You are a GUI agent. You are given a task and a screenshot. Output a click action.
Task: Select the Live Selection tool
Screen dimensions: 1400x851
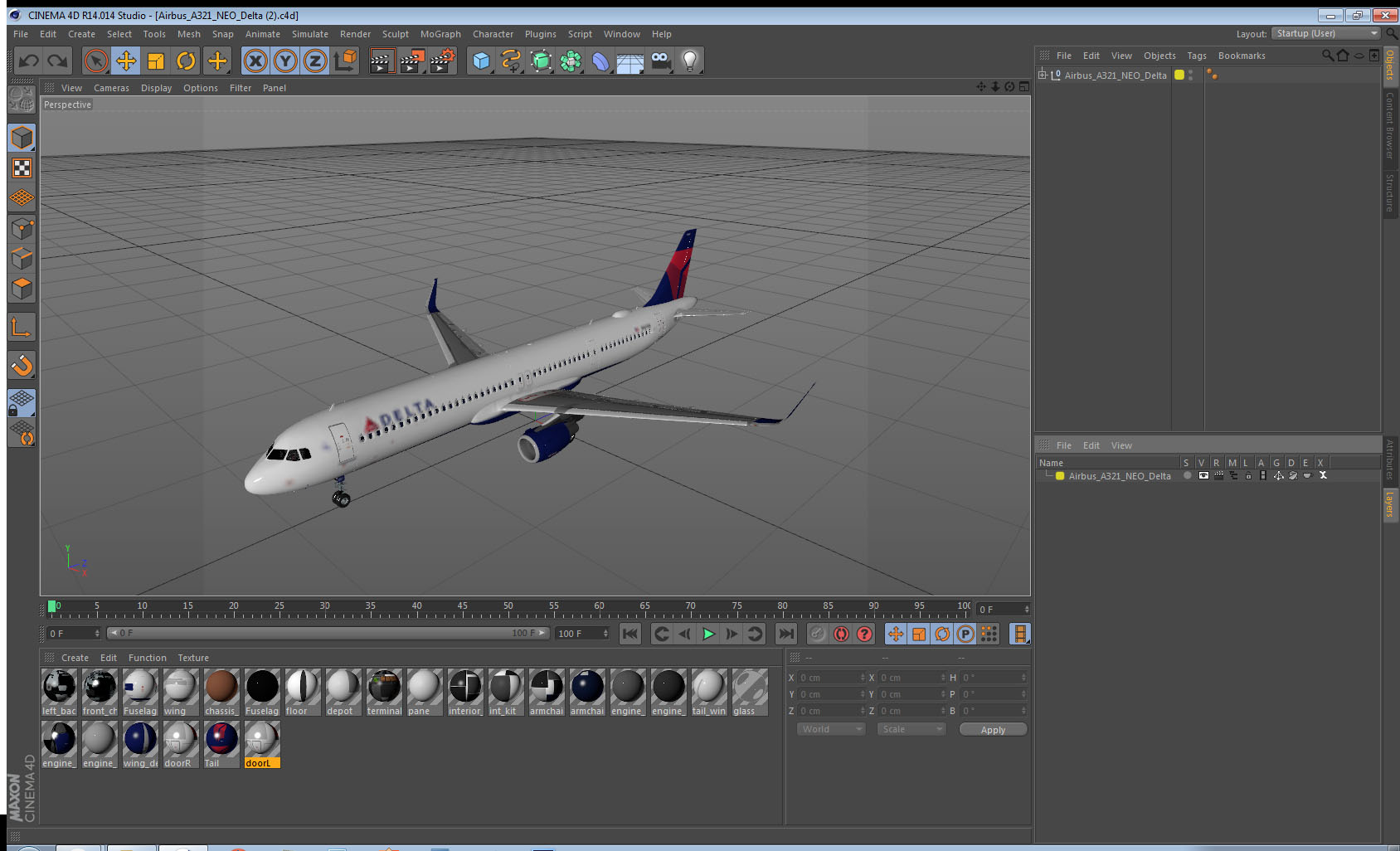pos(96,61)
